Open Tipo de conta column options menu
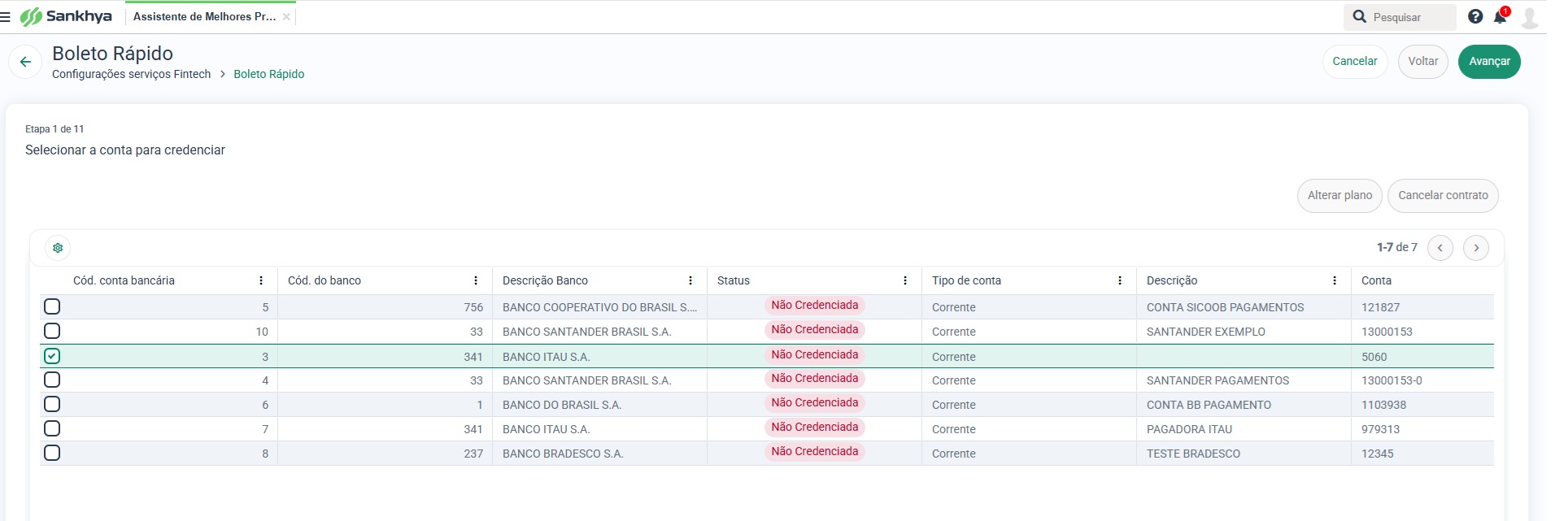 pos(1120,280)
